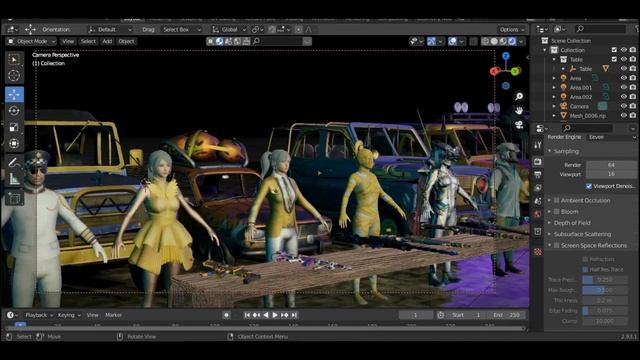Open viewport View menu
This screenshot has height=360, width=640.
click(68, 41)
